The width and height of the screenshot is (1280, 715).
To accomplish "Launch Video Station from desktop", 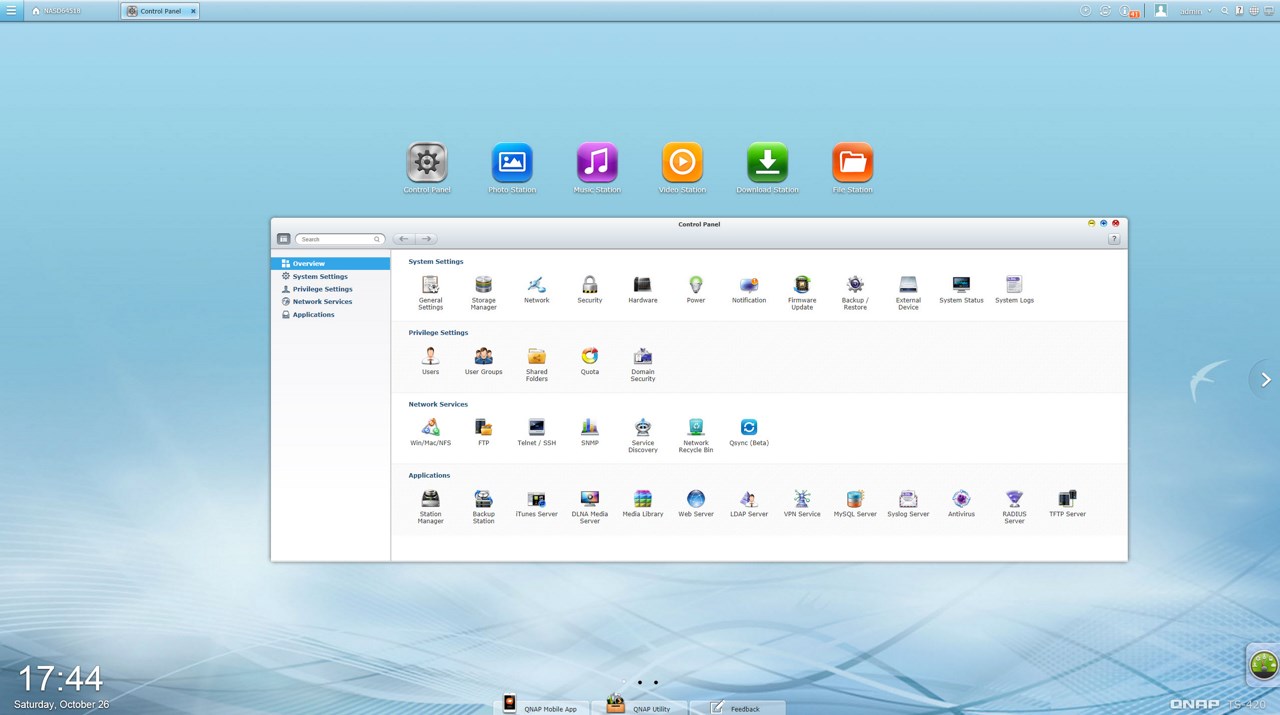I will pyautogui.click(x=682, y=168).
